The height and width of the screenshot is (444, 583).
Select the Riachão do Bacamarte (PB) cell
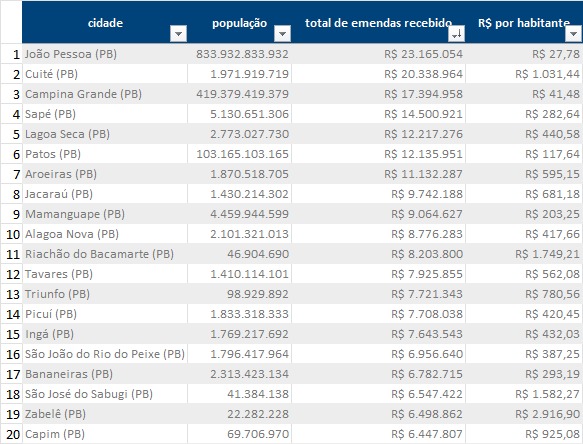click(105, 254)
